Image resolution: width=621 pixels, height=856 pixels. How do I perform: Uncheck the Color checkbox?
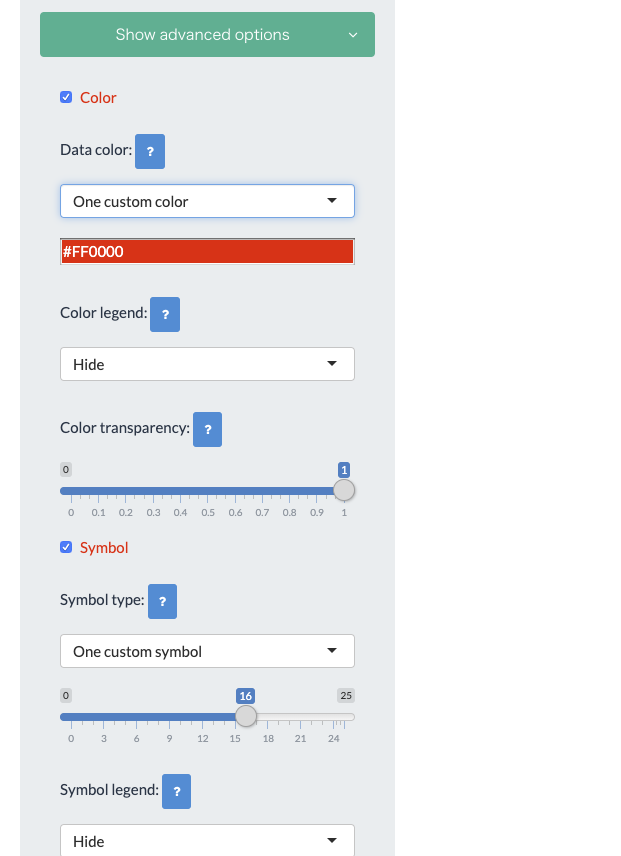pos(66,97)
